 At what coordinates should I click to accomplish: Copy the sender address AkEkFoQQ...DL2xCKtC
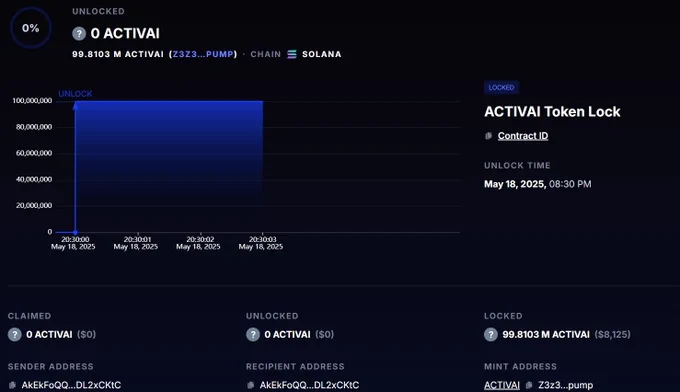pos(12,385)
